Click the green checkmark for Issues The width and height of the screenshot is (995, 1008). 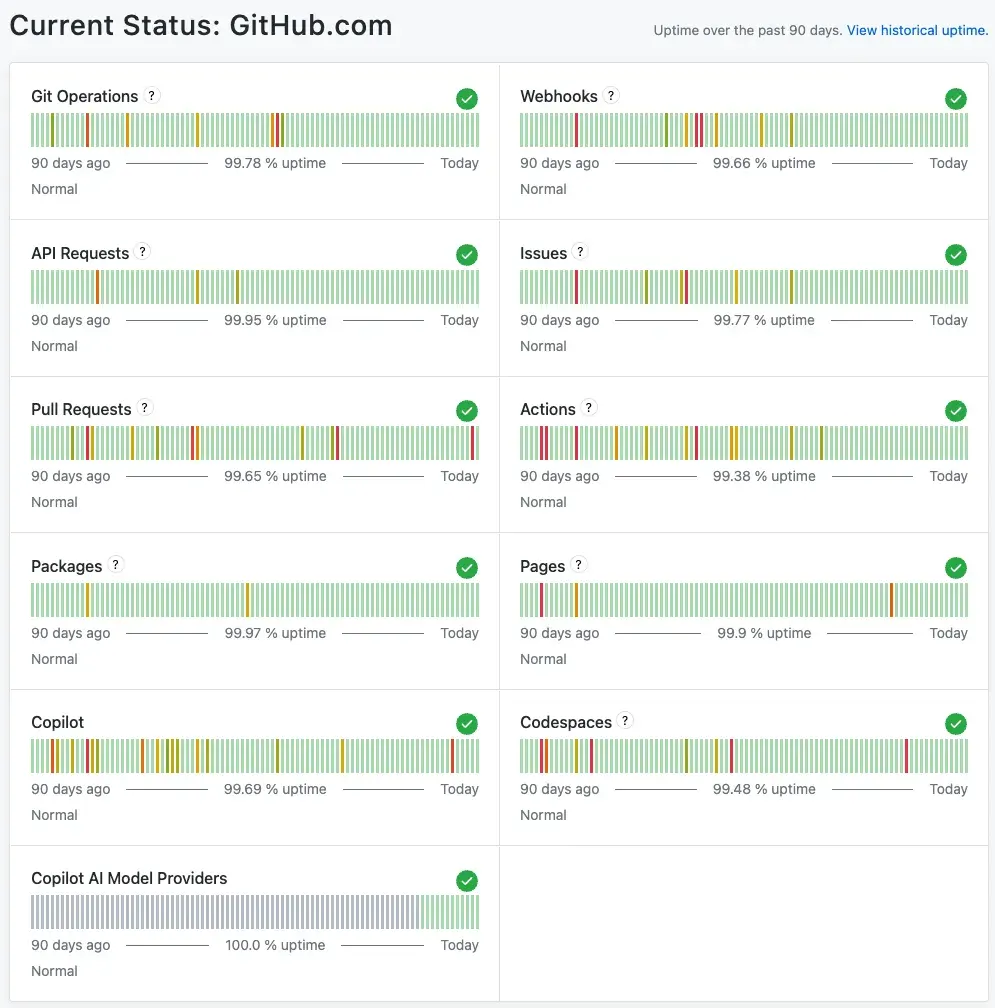[x=956, y=255]
